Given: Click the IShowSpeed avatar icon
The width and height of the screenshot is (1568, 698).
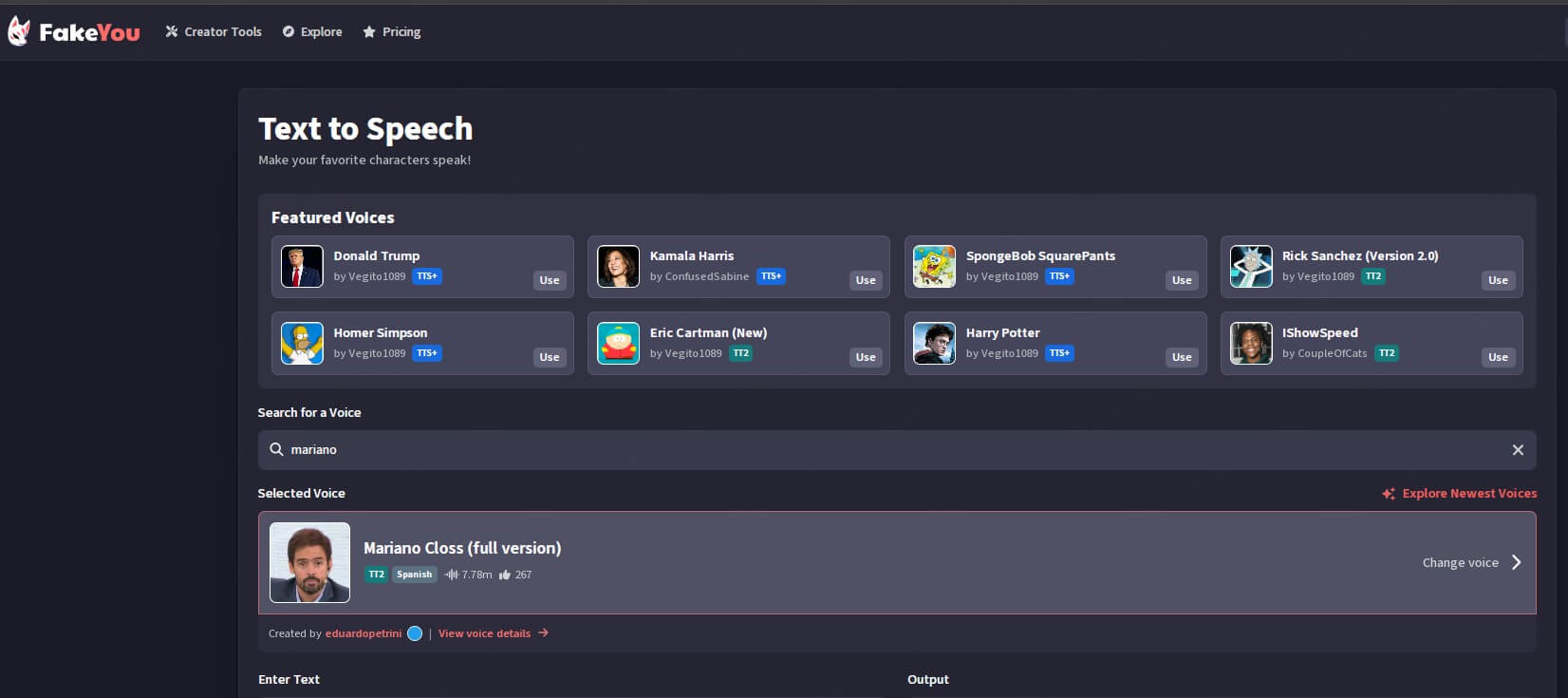Looking at the screenshot, I should click(x=1251, y=343).
